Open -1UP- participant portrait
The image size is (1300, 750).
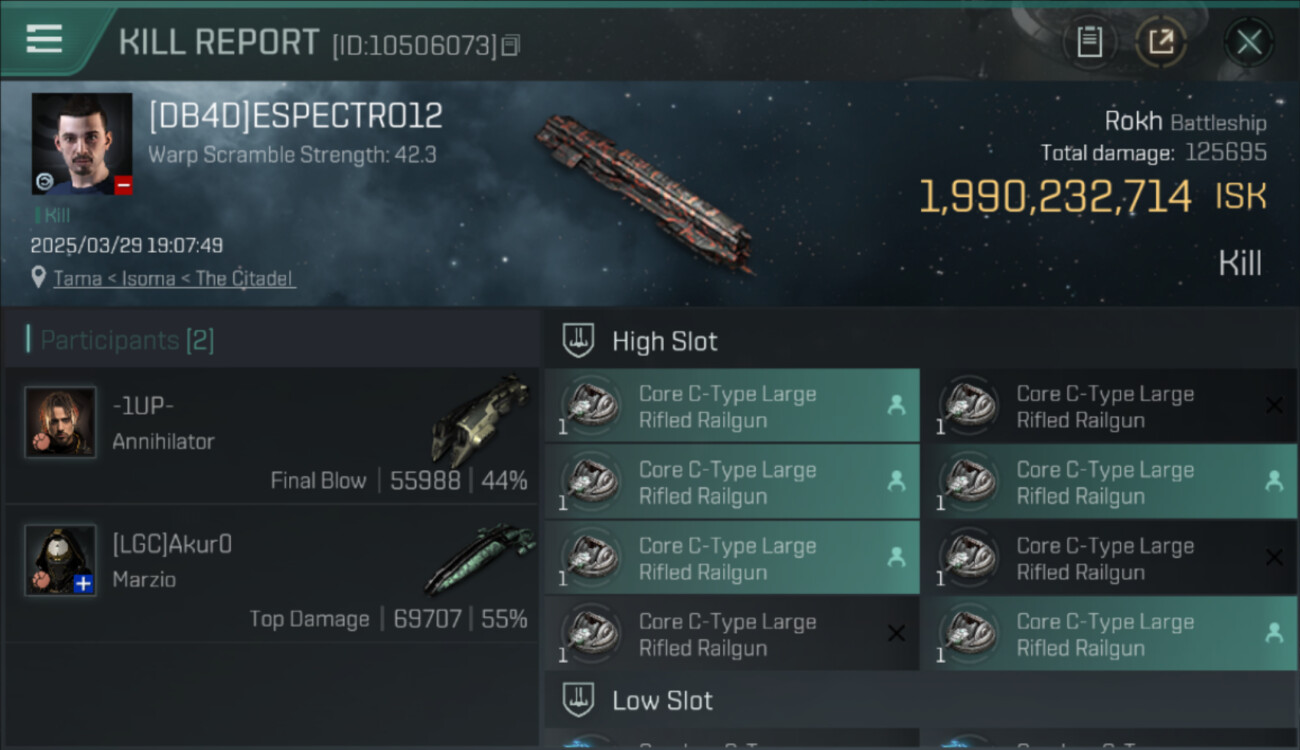tap(60, 422)
